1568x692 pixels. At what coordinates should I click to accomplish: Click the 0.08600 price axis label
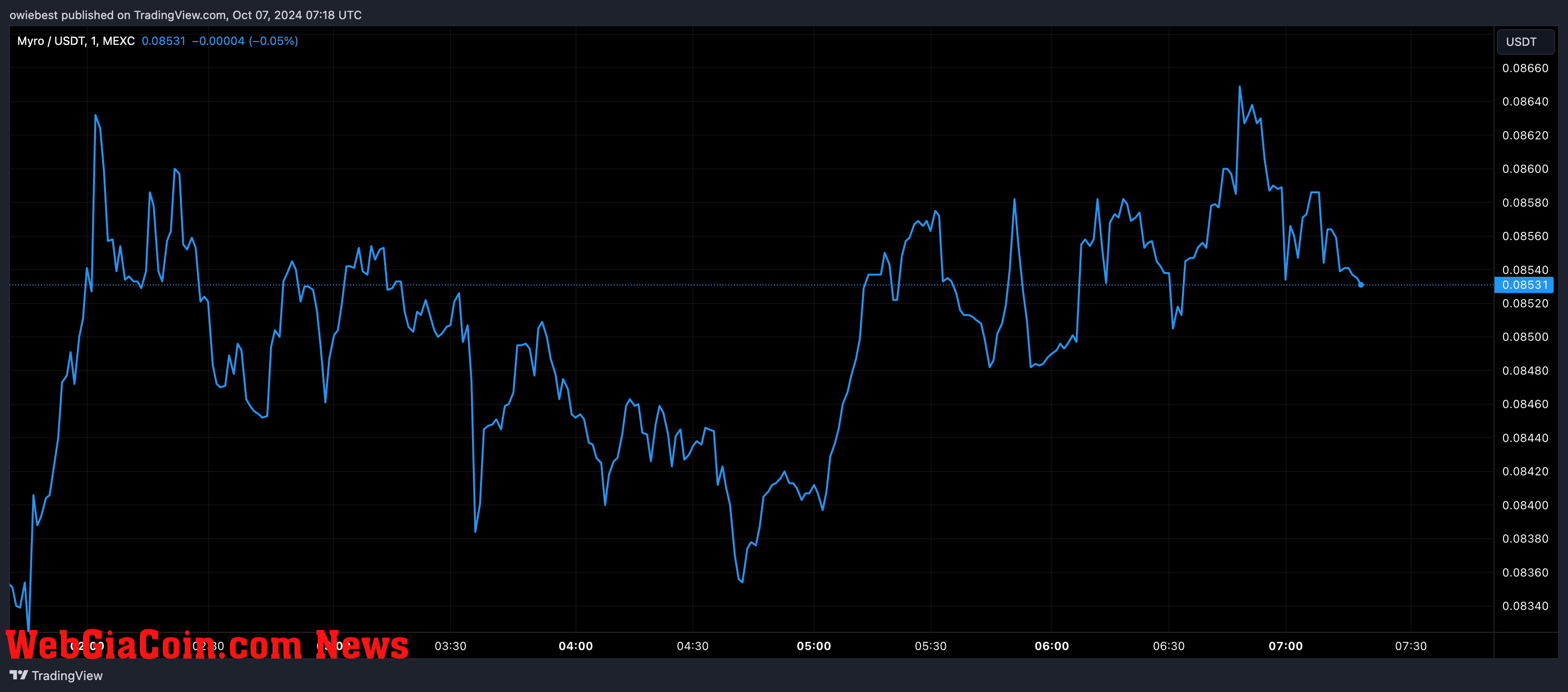click(1525, 168)
